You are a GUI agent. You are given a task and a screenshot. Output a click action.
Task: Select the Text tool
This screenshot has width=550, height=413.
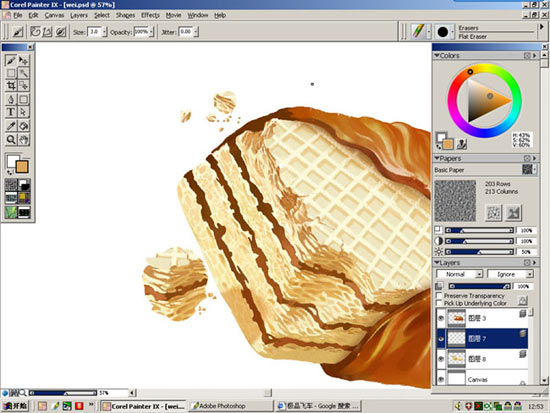(x=11, y=112)
